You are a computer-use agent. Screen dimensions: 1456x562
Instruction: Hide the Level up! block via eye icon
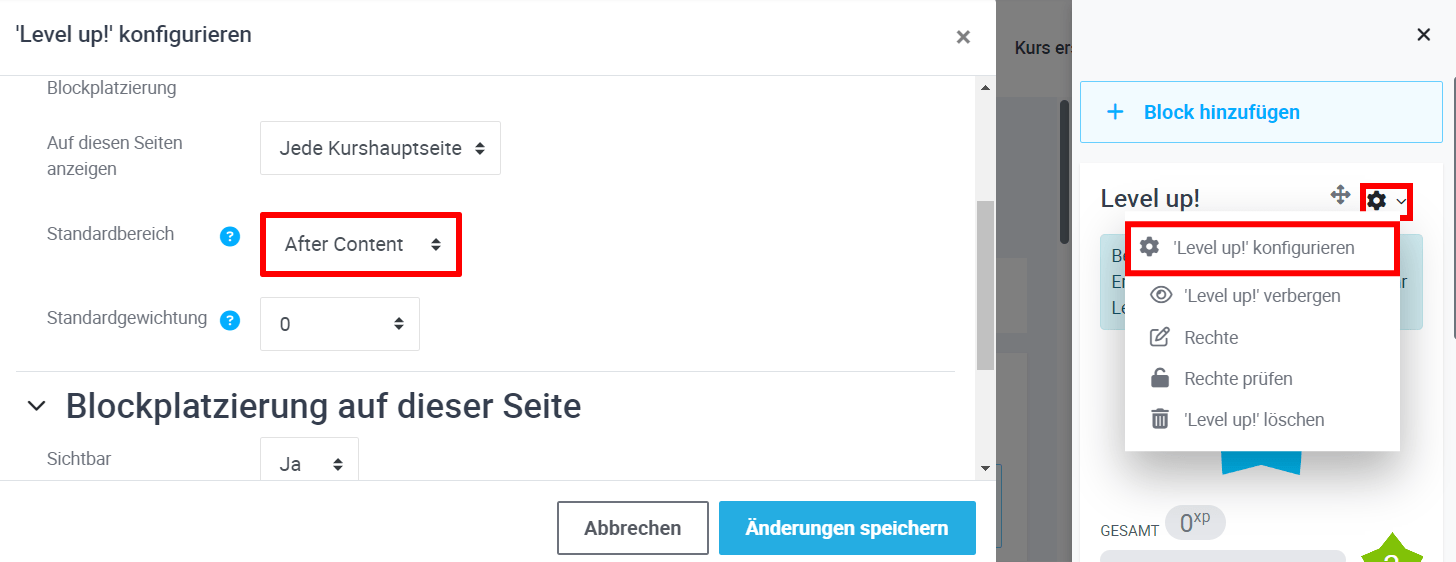[x=1160, y=296]
